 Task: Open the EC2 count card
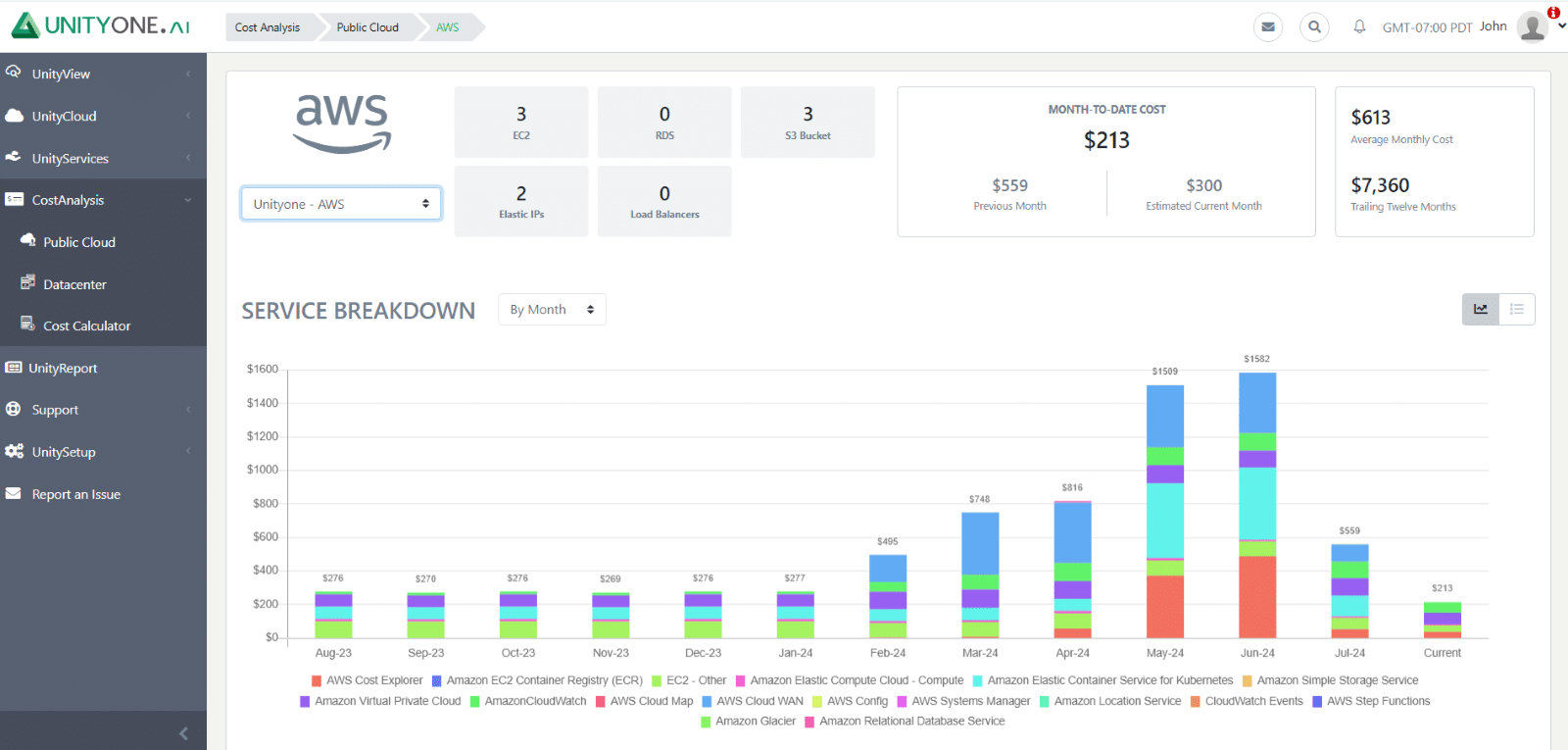[x=521, y=122]
